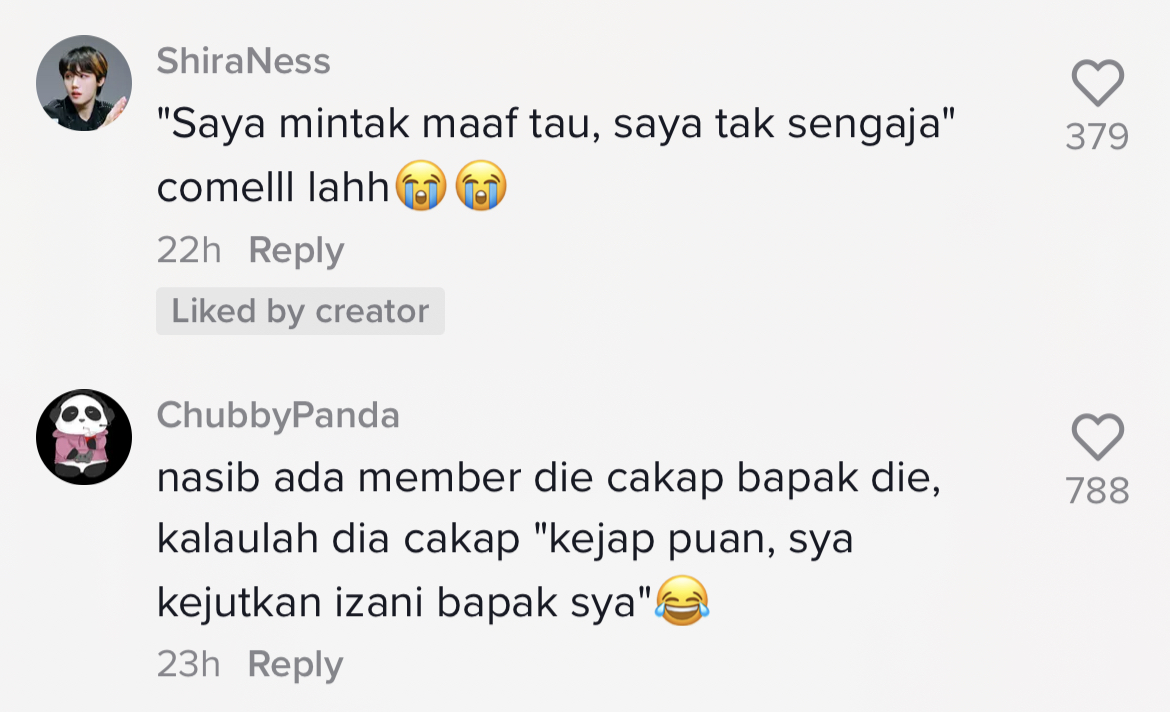
Task: Click the 23h timestamp
Action: 188,664
